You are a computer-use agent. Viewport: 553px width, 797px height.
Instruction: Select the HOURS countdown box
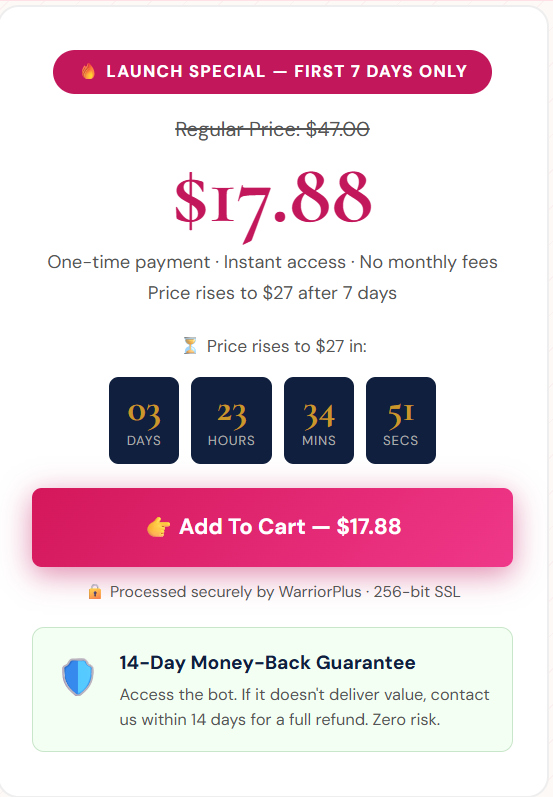(x=231, y=420)
